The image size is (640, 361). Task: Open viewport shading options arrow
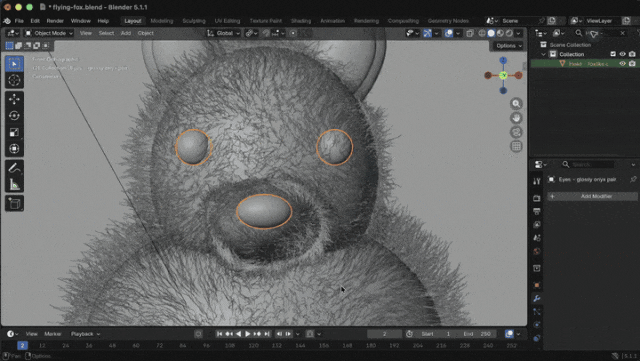coord(519,33)
